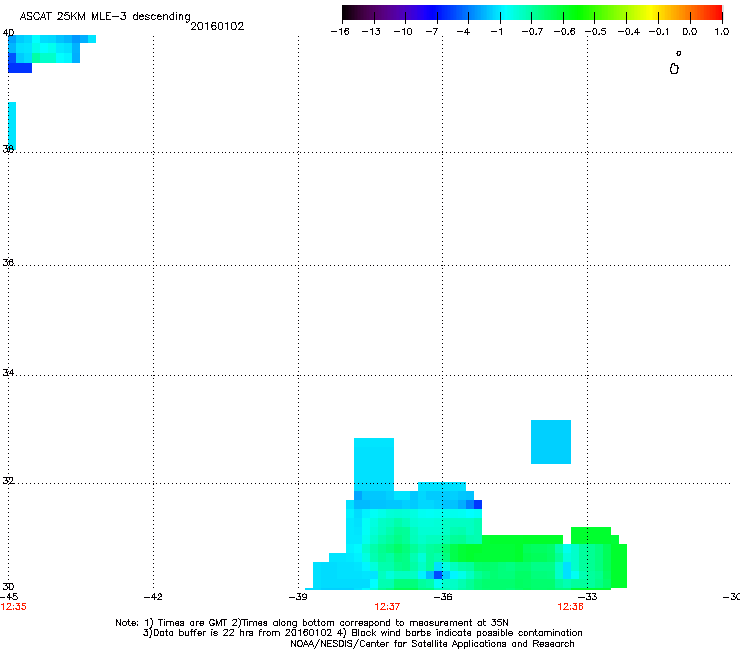Viewport: 740px width, 650px height.
Task: Click the narrow cyan strip above latitude 38
Action: (x=12, y=126)
